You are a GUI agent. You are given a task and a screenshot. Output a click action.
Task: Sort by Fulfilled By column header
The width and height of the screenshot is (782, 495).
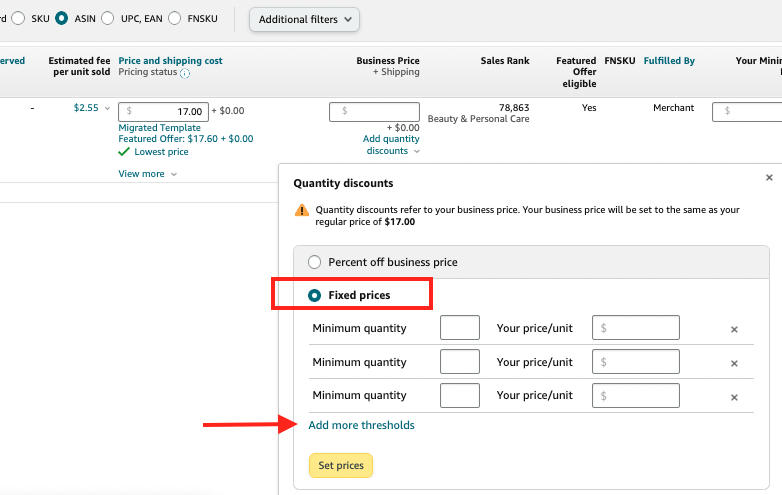coord(668,61)
